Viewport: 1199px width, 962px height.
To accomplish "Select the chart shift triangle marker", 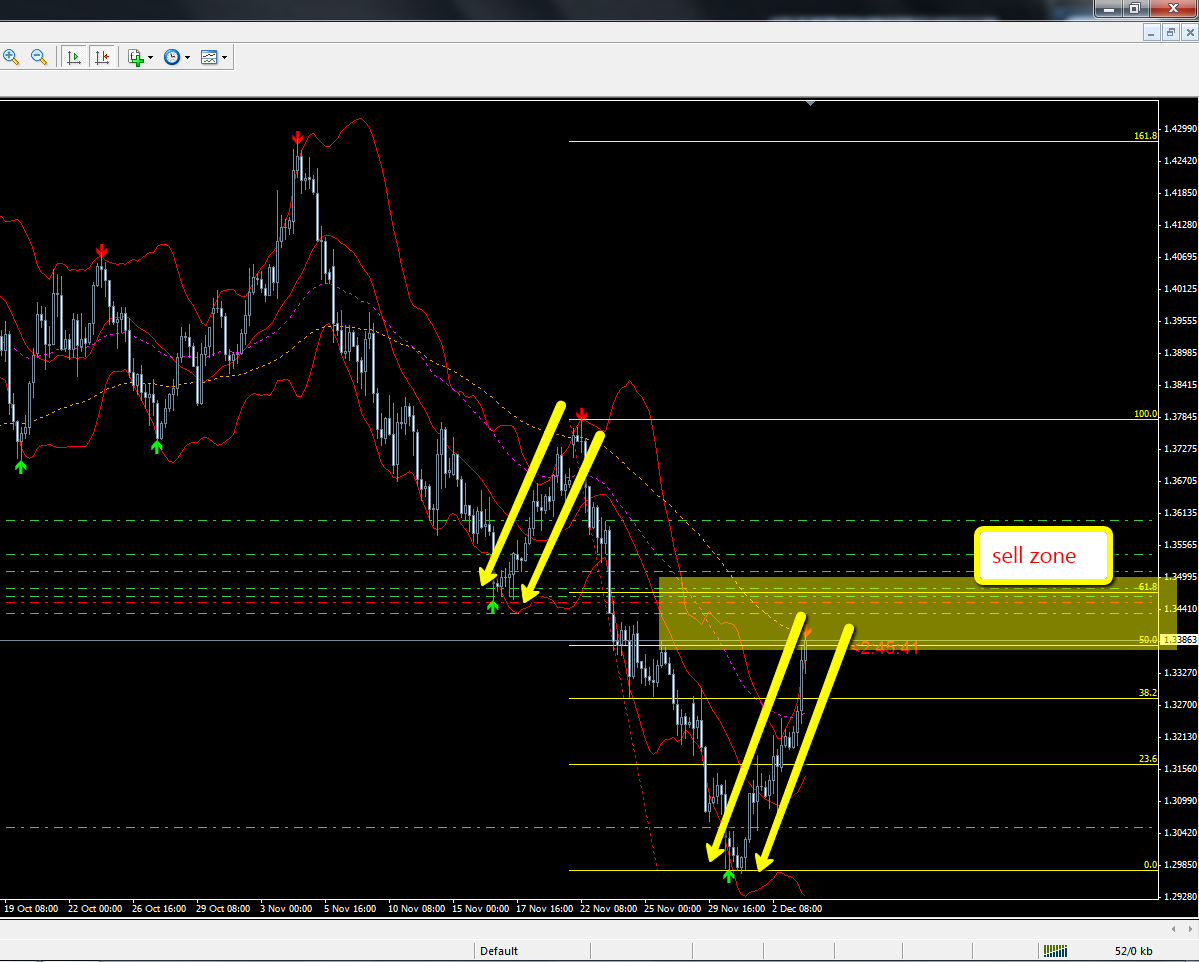I will pos(811,102).
